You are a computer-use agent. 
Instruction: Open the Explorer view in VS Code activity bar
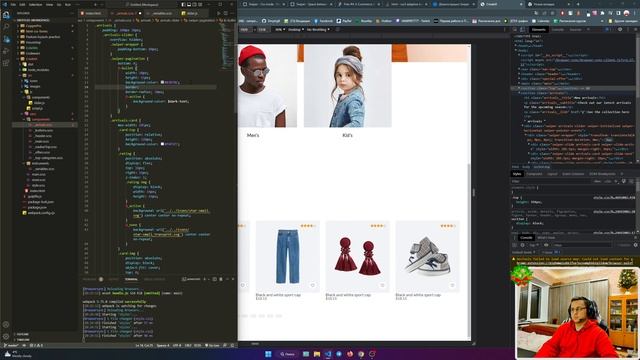[6, 15]
